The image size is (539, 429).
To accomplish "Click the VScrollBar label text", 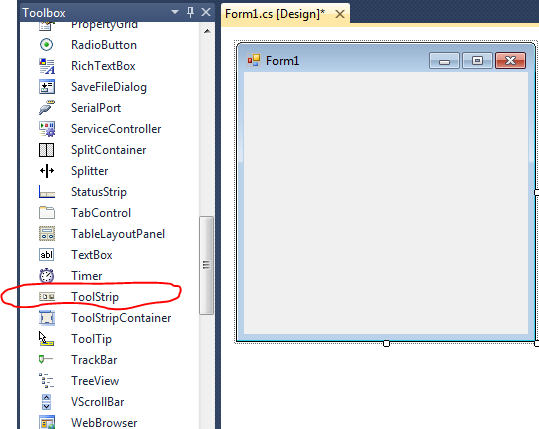I will [x=98, y=402].
